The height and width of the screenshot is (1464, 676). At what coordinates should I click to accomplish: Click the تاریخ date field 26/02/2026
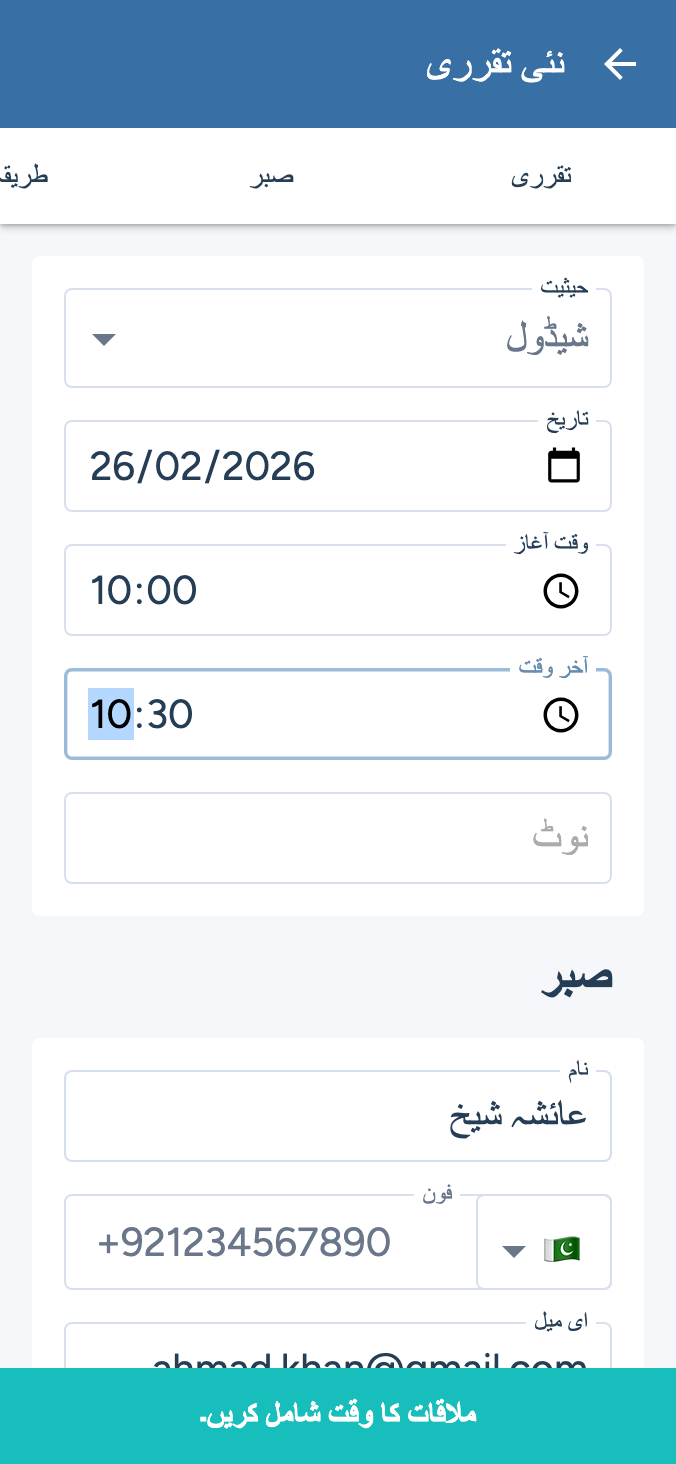[300, 467]
